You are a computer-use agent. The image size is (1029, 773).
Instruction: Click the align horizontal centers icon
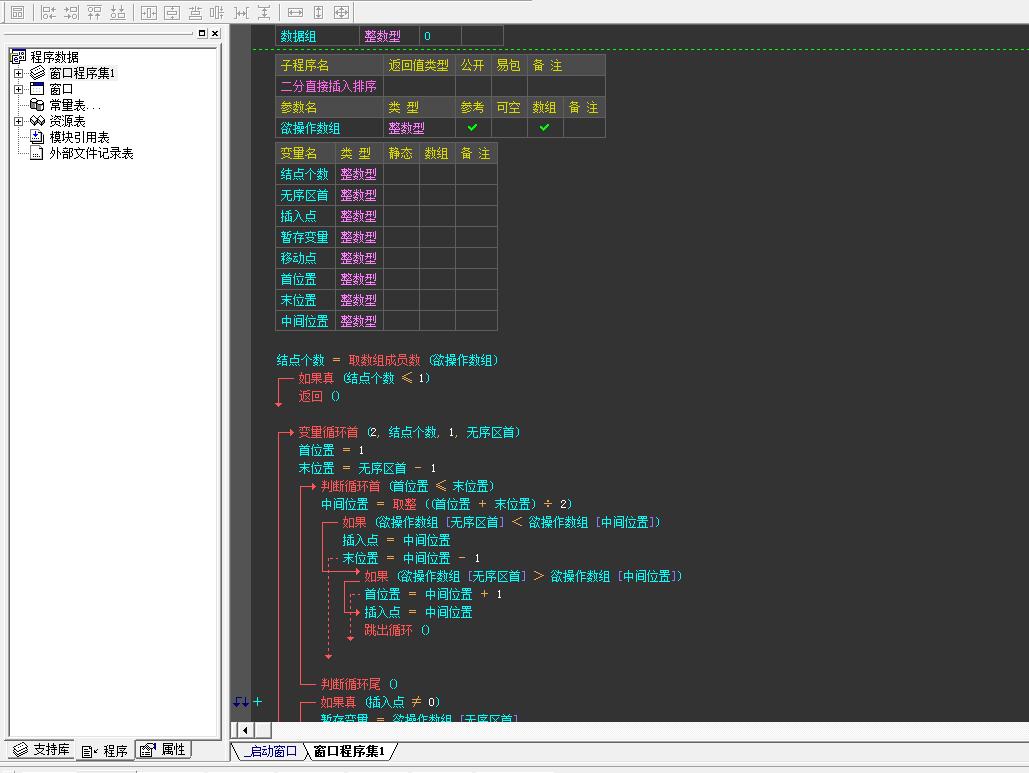pos(195,12)
